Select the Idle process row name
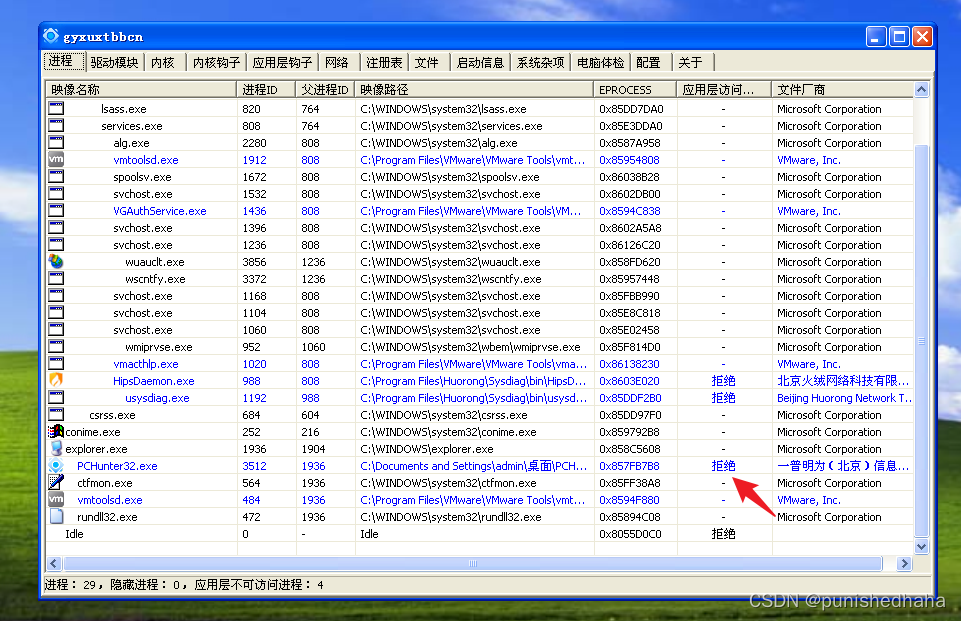The width and height of the screenshot is (961, 621). 74,534
